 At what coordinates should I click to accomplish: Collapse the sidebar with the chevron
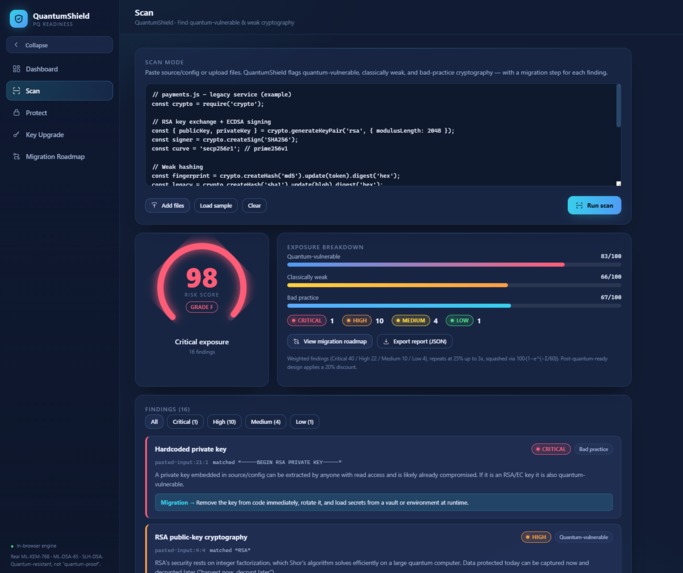(x=16, y=45)
